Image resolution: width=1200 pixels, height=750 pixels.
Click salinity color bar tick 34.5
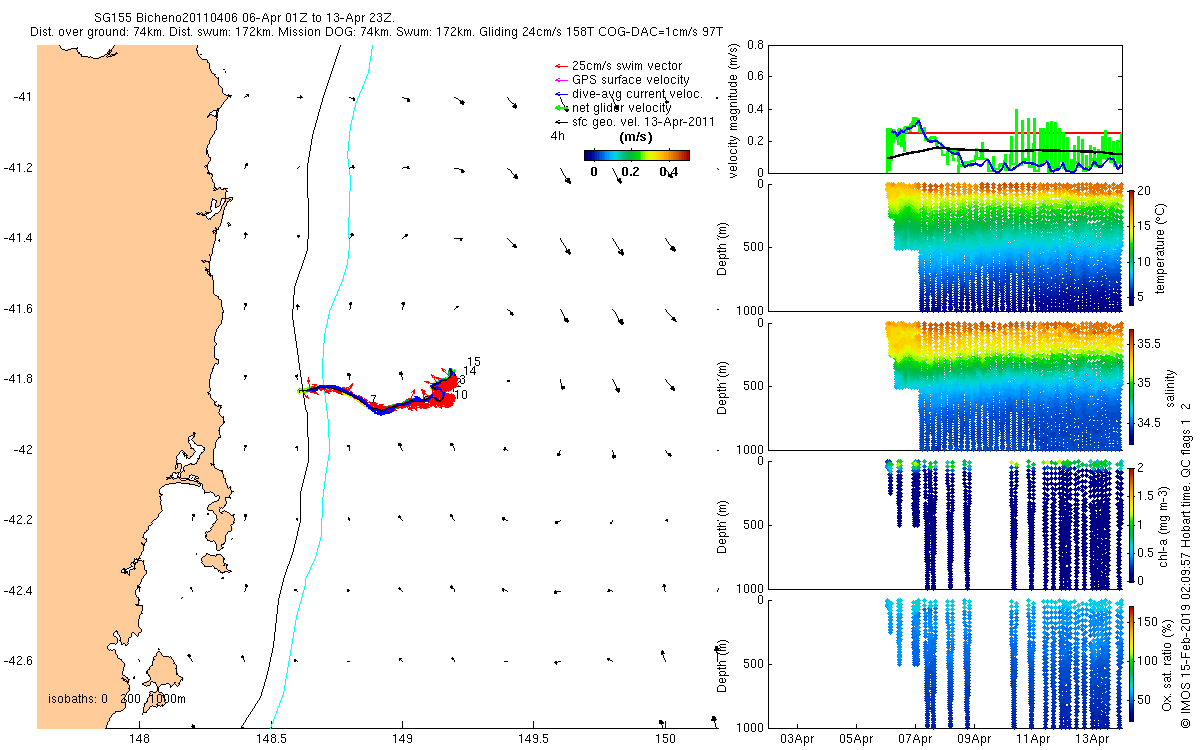(x=1150, y=424)
